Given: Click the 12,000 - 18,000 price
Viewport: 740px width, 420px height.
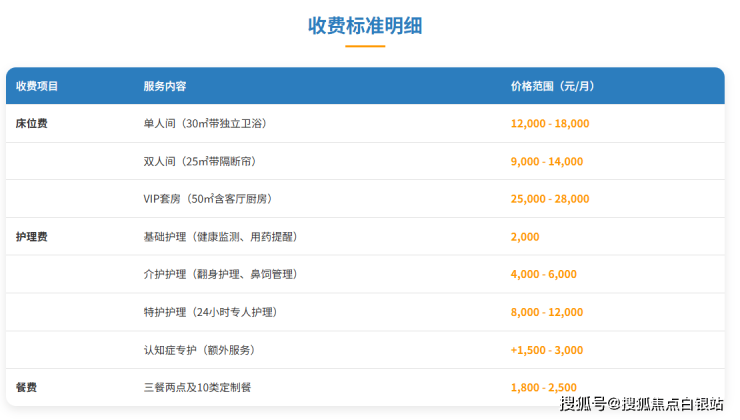Looking at the screenshot, I should (550, 124).
